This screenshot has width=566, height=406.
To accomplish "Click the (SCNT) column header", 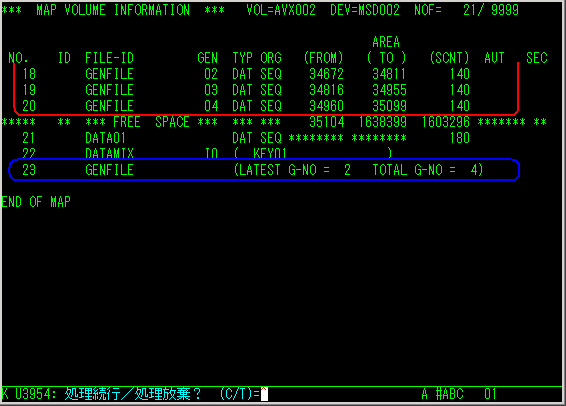I will coord(449,58).
